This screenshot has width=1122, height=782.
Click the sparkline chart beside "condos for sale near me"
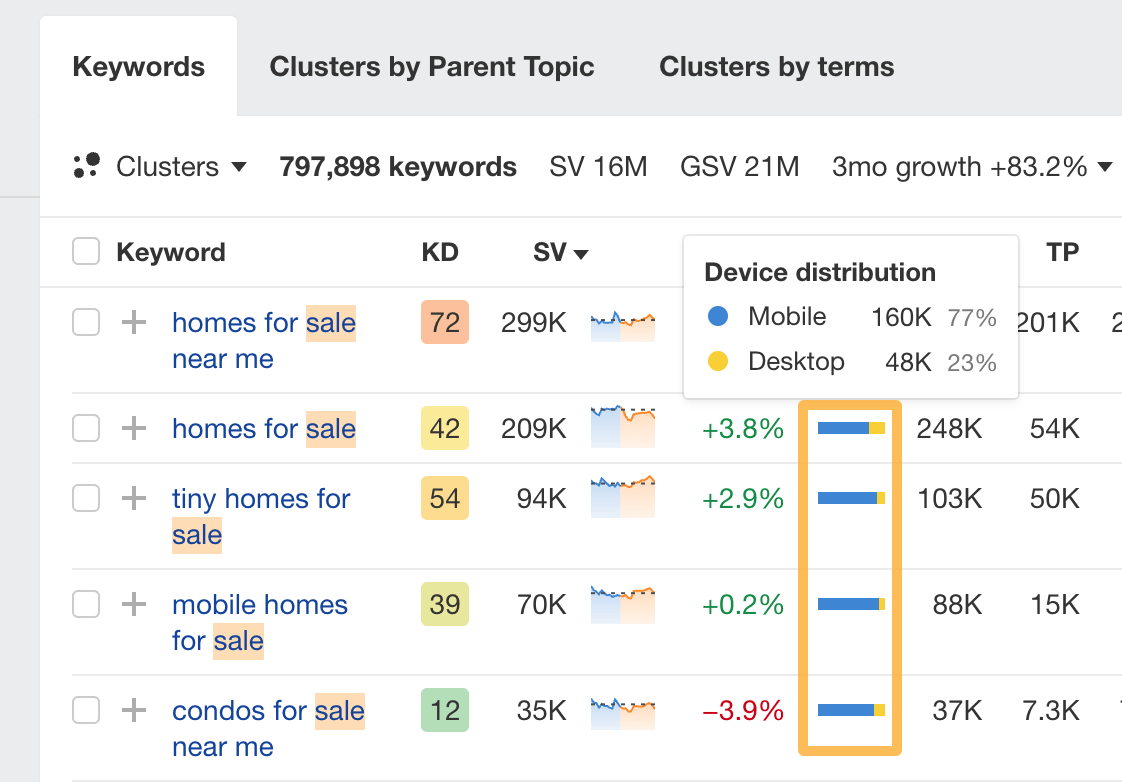tap(622, 710)
